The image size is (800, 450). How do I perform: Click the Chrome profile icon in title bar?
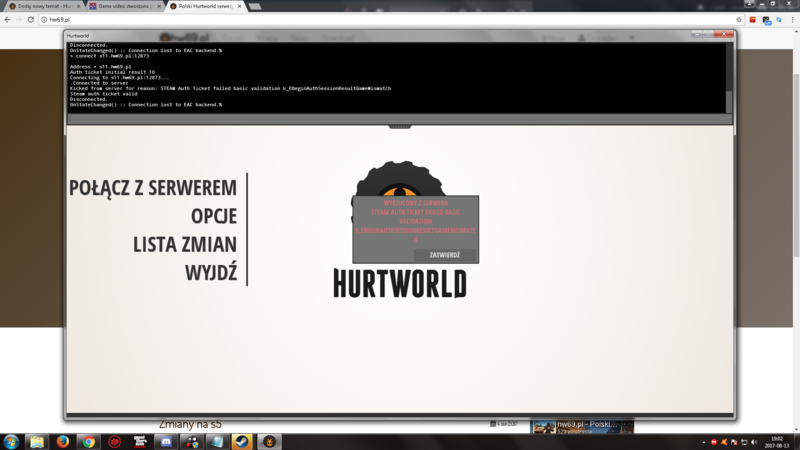coord(749,4)
